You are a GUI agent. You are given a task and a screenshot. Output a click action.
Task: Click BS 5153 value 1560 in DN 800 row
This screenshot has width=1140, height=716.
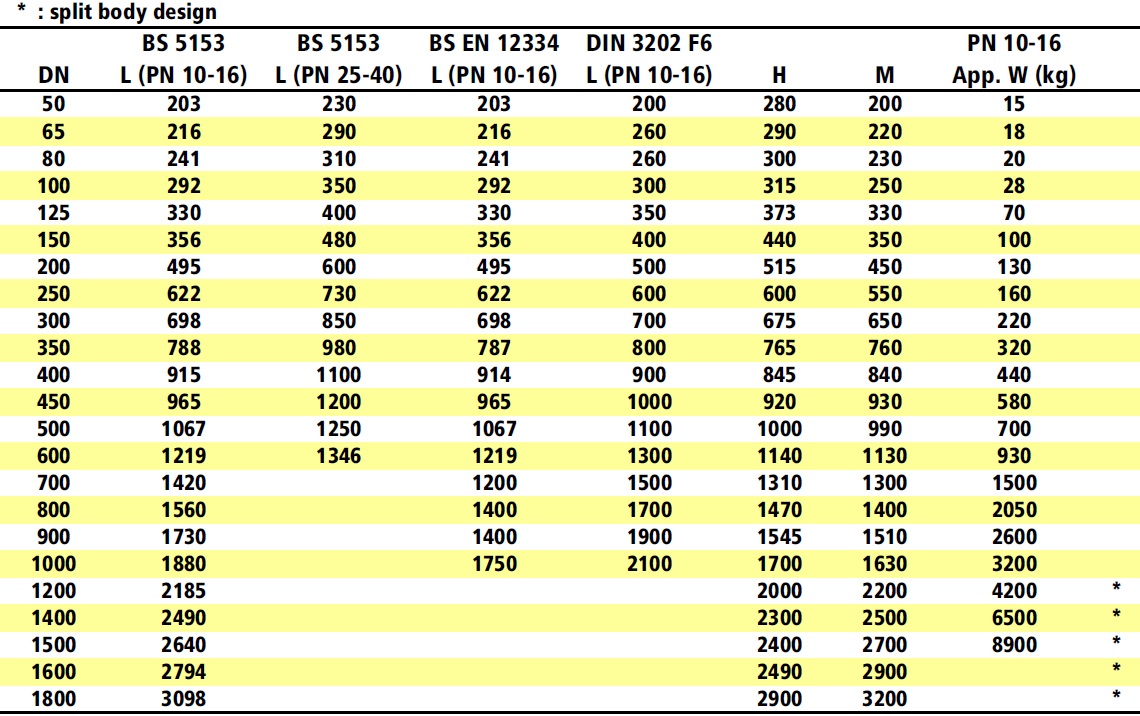183,510
